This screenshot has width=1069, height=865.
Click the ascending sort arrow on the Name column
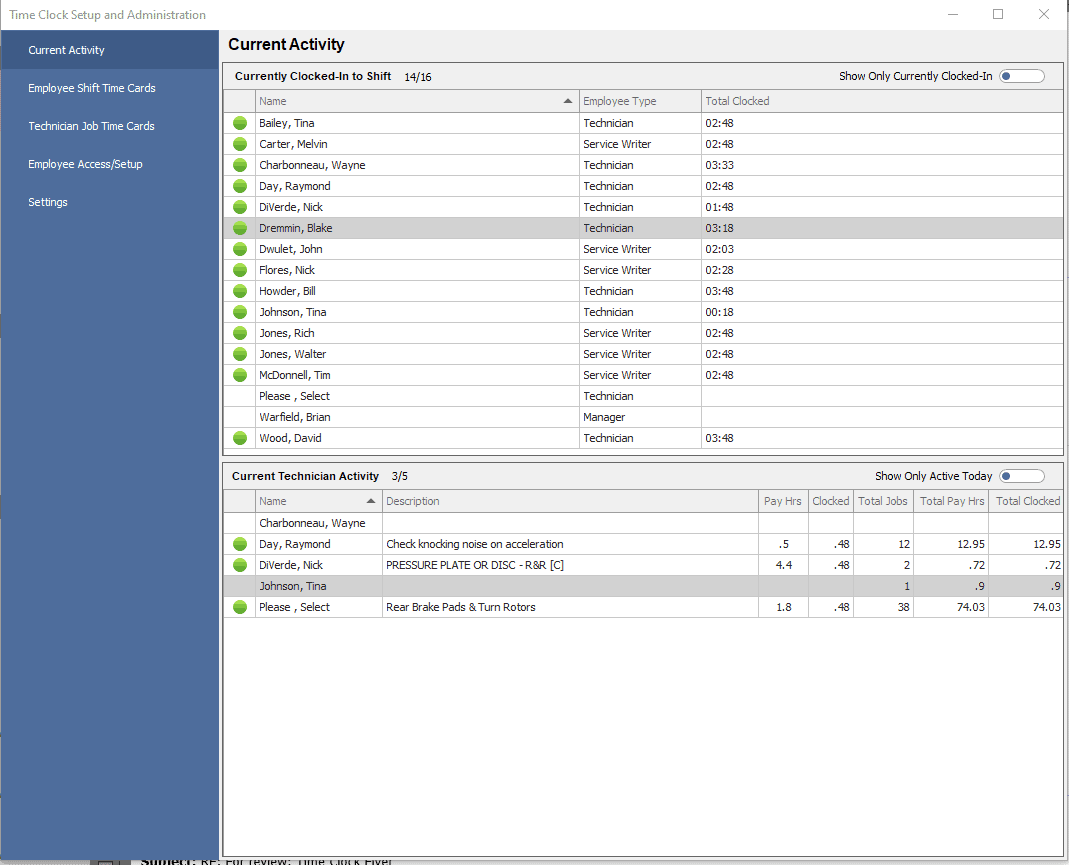(567, 100)
